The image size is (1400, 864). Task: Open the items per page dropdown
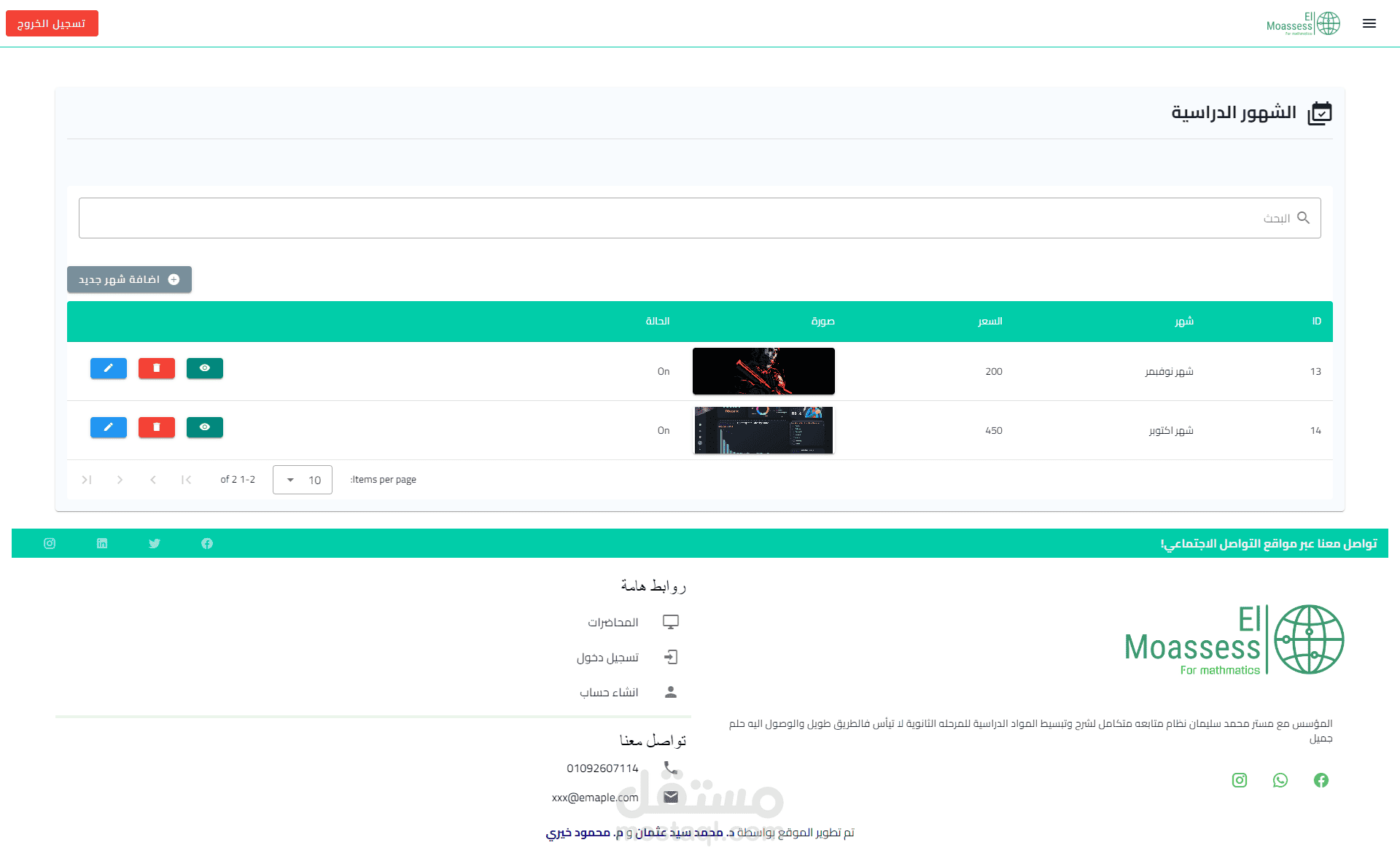pyautogui.click(x=303, y=480)
